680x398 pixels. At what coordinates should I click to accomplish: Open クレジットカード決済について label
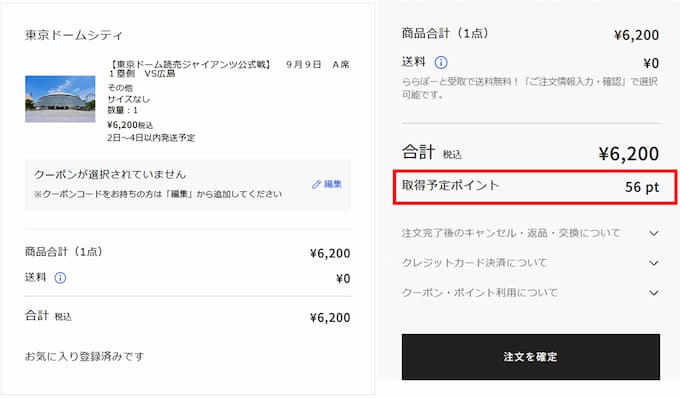pos(475,263)
